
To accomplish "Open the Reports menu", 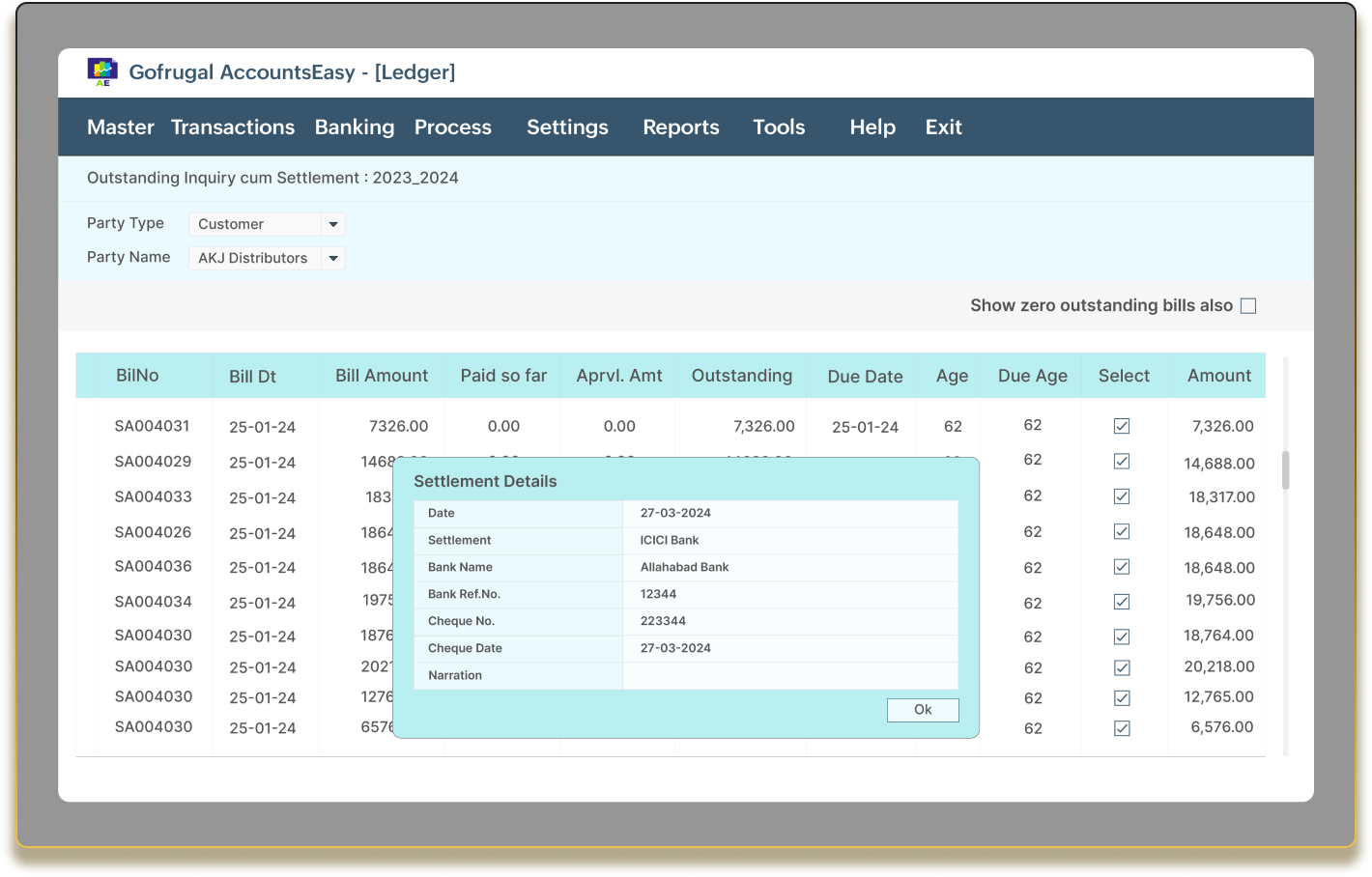I will [680, 127].
